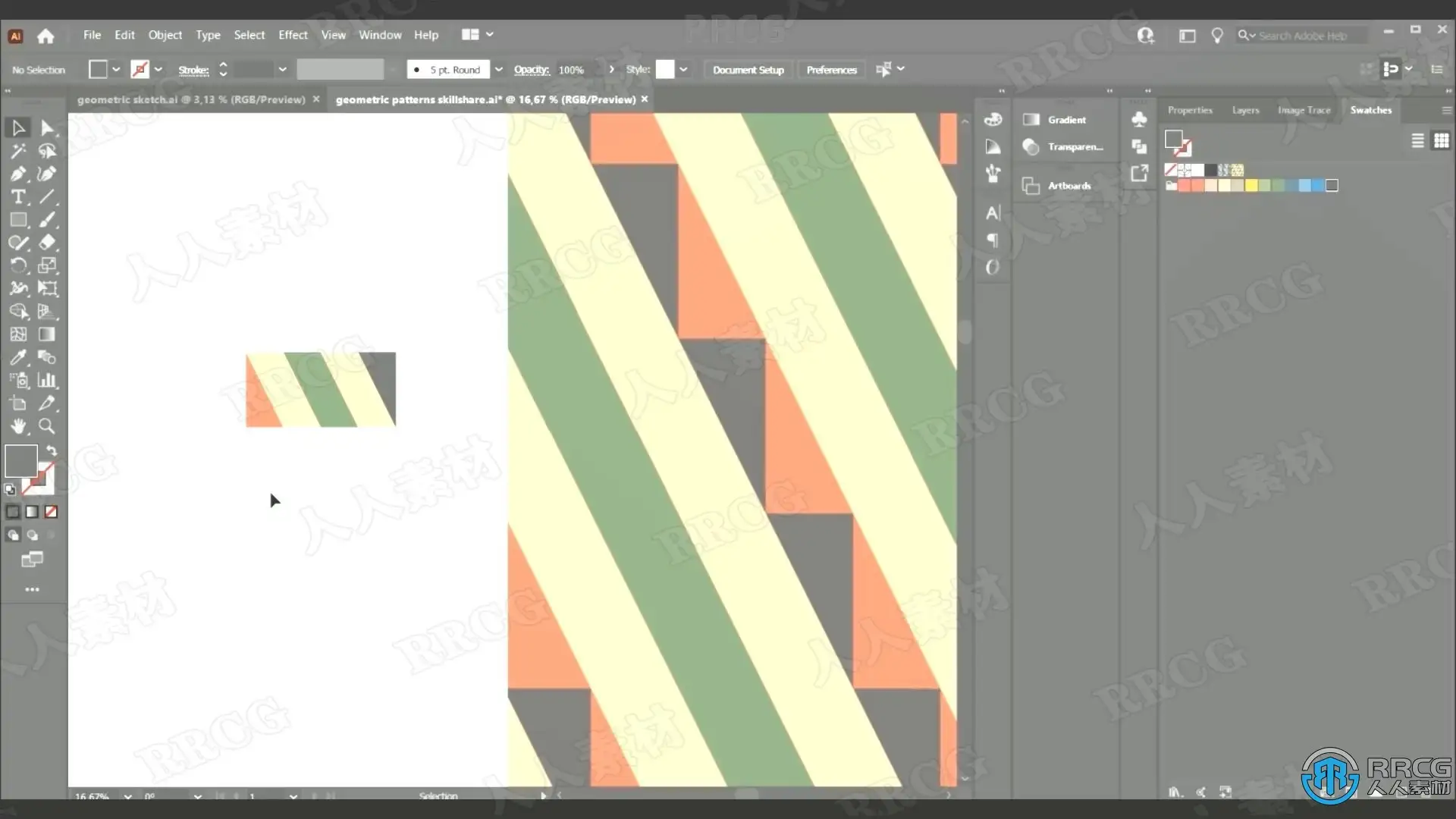Switch swatches panel to thumbnail grid view

1441,140
